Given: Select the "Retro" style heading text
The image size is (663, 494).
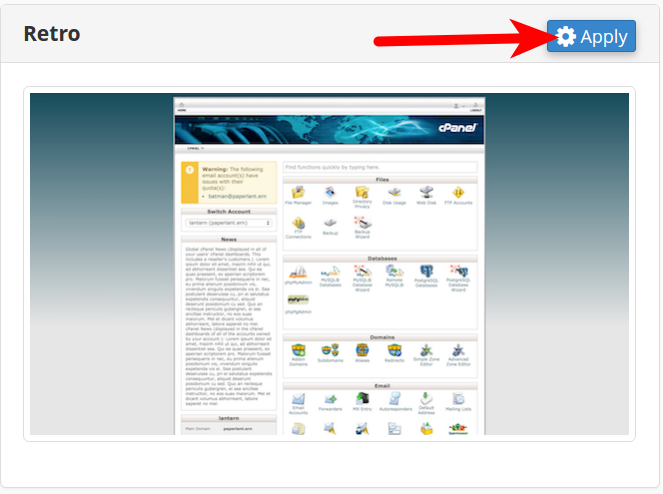Looking at the screenshot, I should point(52,33).
